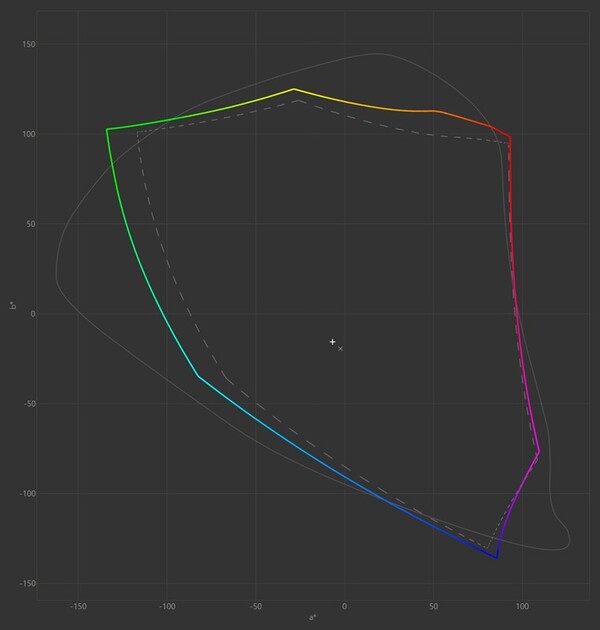600x630 pixels.
Task: Click the 0 label on the horizontal axis
Action: [x=344, y=606]
